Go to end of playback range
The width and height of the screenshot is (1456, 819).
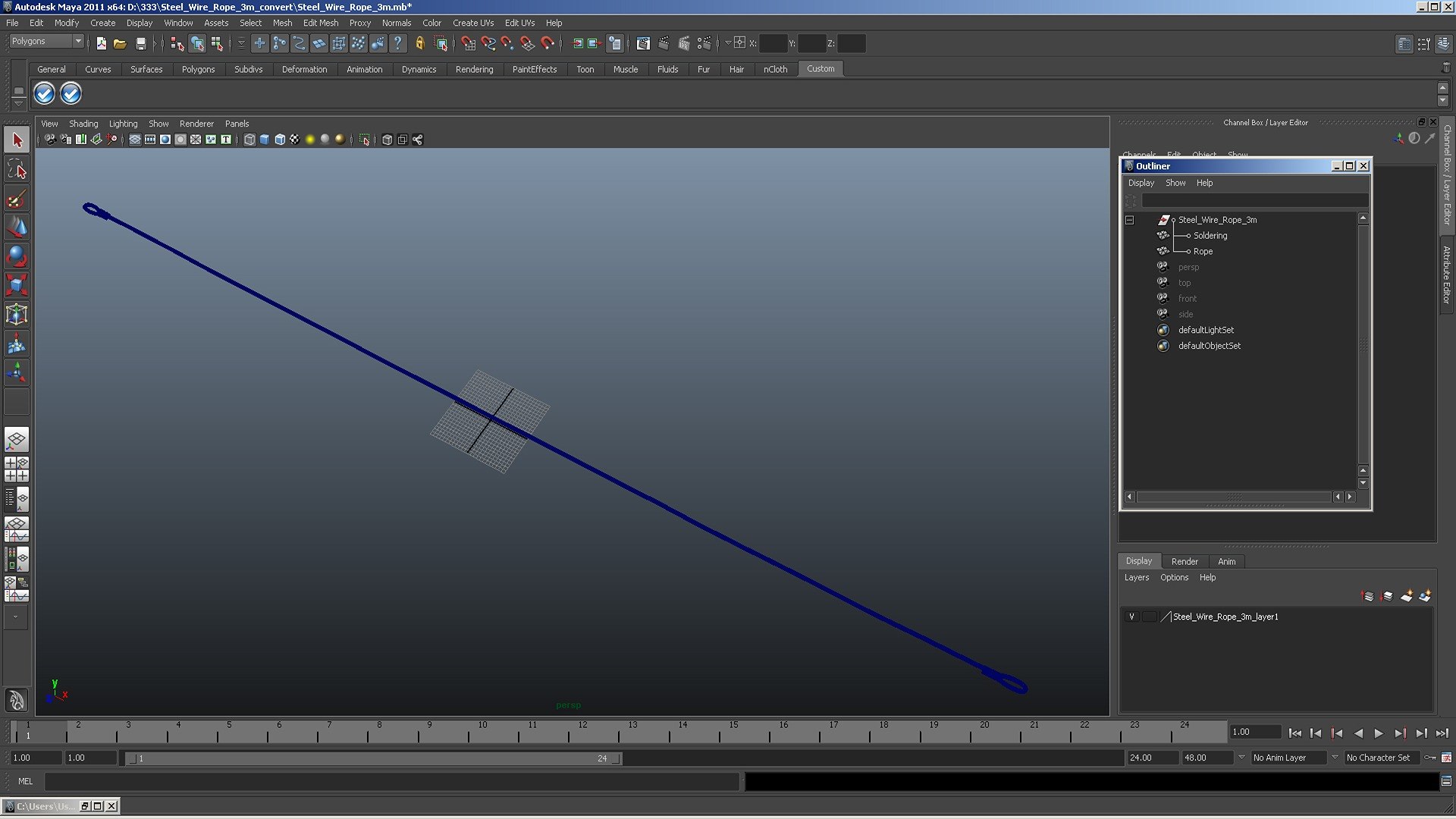pos(1442,733)
